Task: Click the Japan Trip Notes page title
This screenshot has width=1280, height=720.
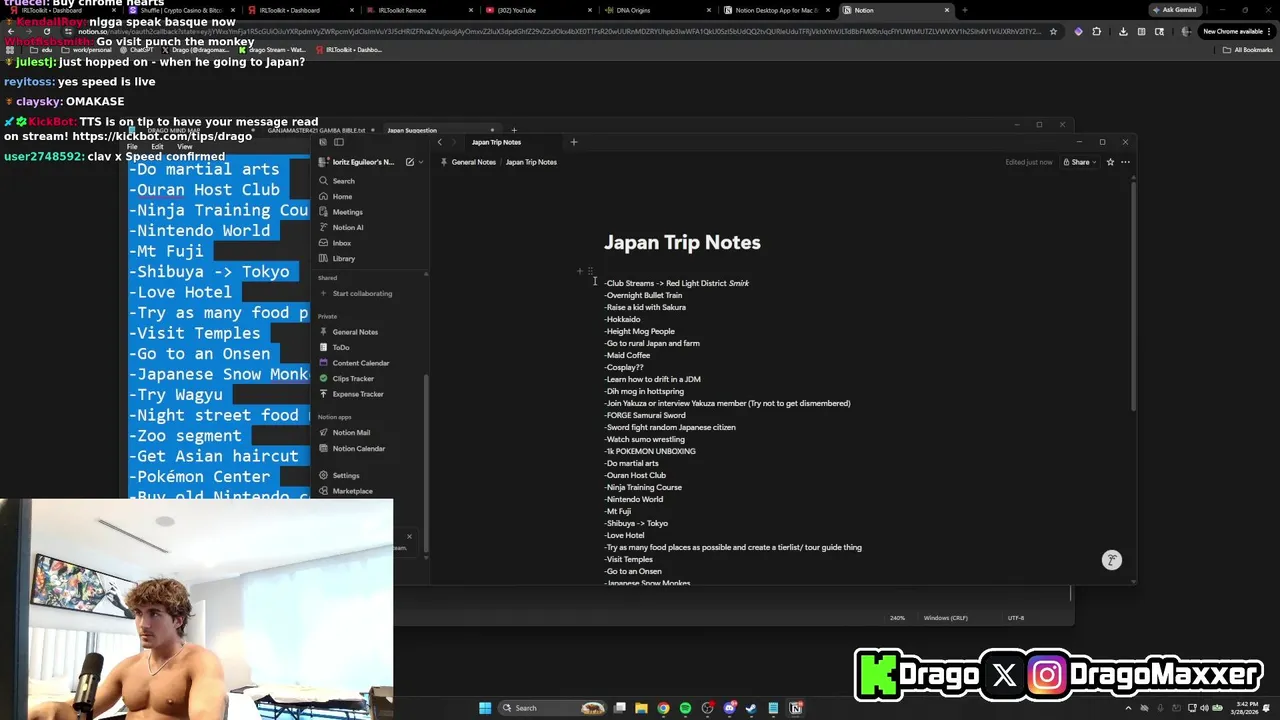Action: tap(682, 243)
